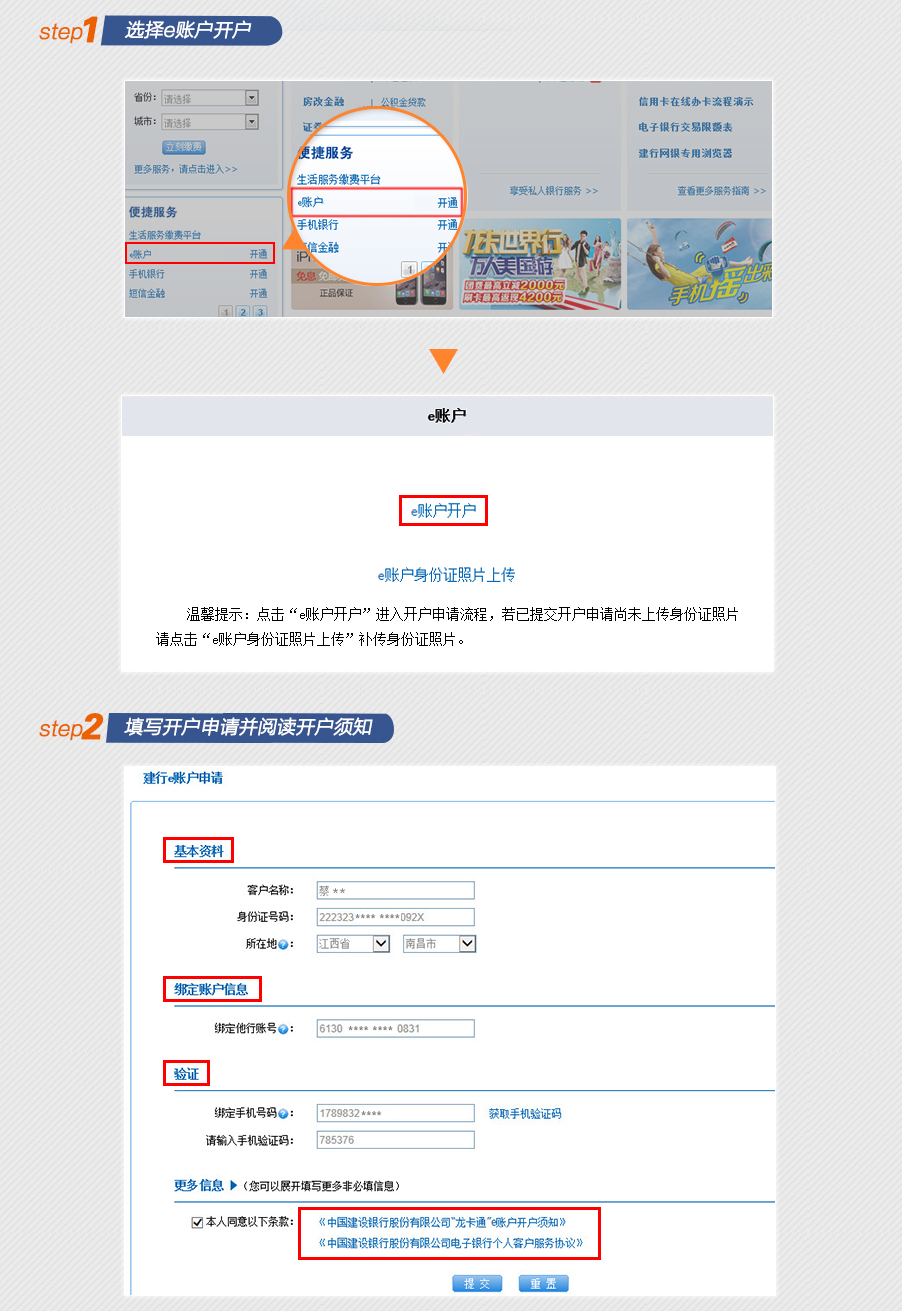The image size is (902, 1311).
Task: Open the 电子银行交易限额表 link
Action: [x=687, y=127]
